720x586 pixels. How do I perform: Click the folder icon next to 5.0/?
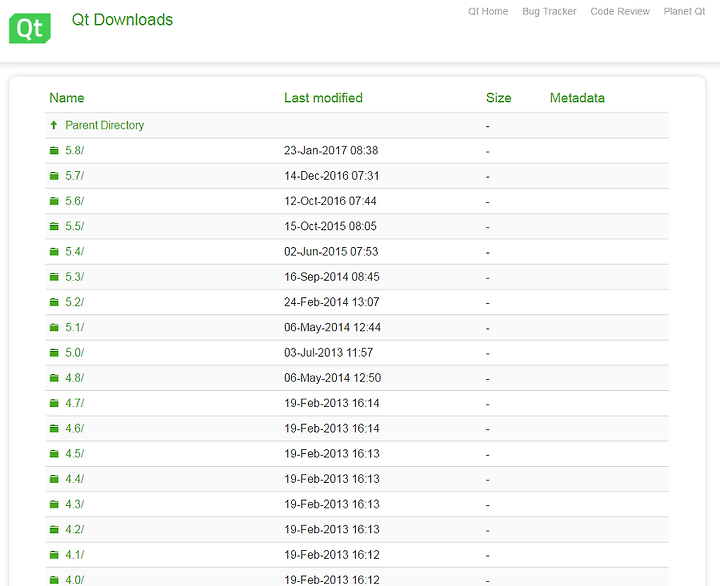click(54, 352)
